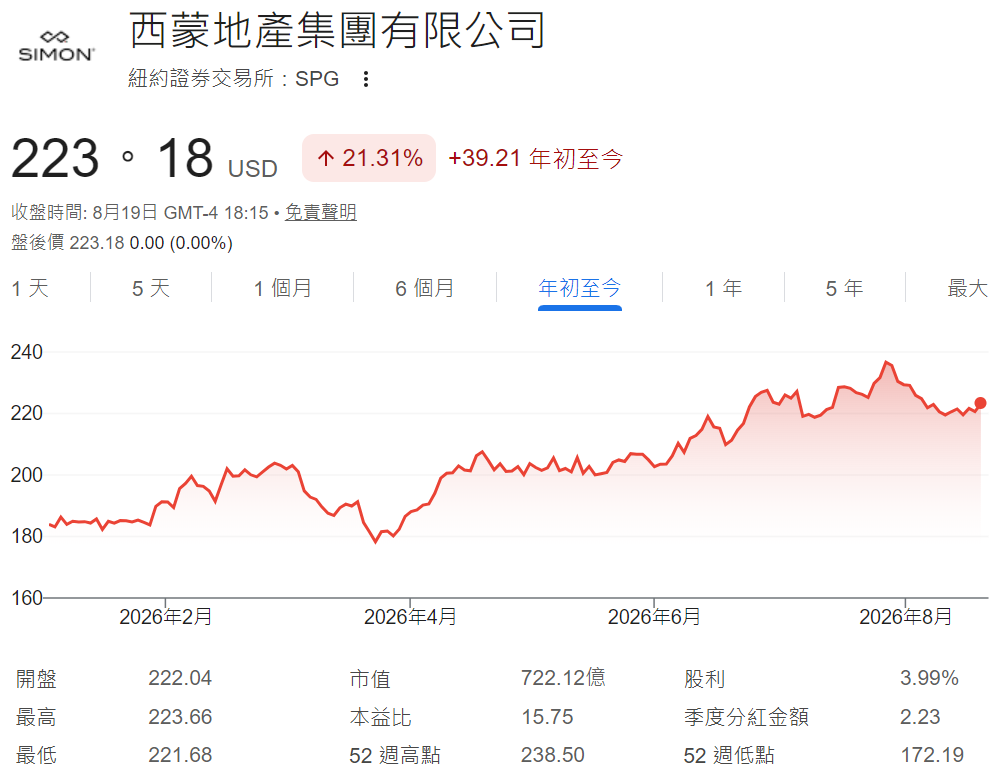993x771 pixels.
Task: Click the 240 y-axis label
Action: (27, 352)
